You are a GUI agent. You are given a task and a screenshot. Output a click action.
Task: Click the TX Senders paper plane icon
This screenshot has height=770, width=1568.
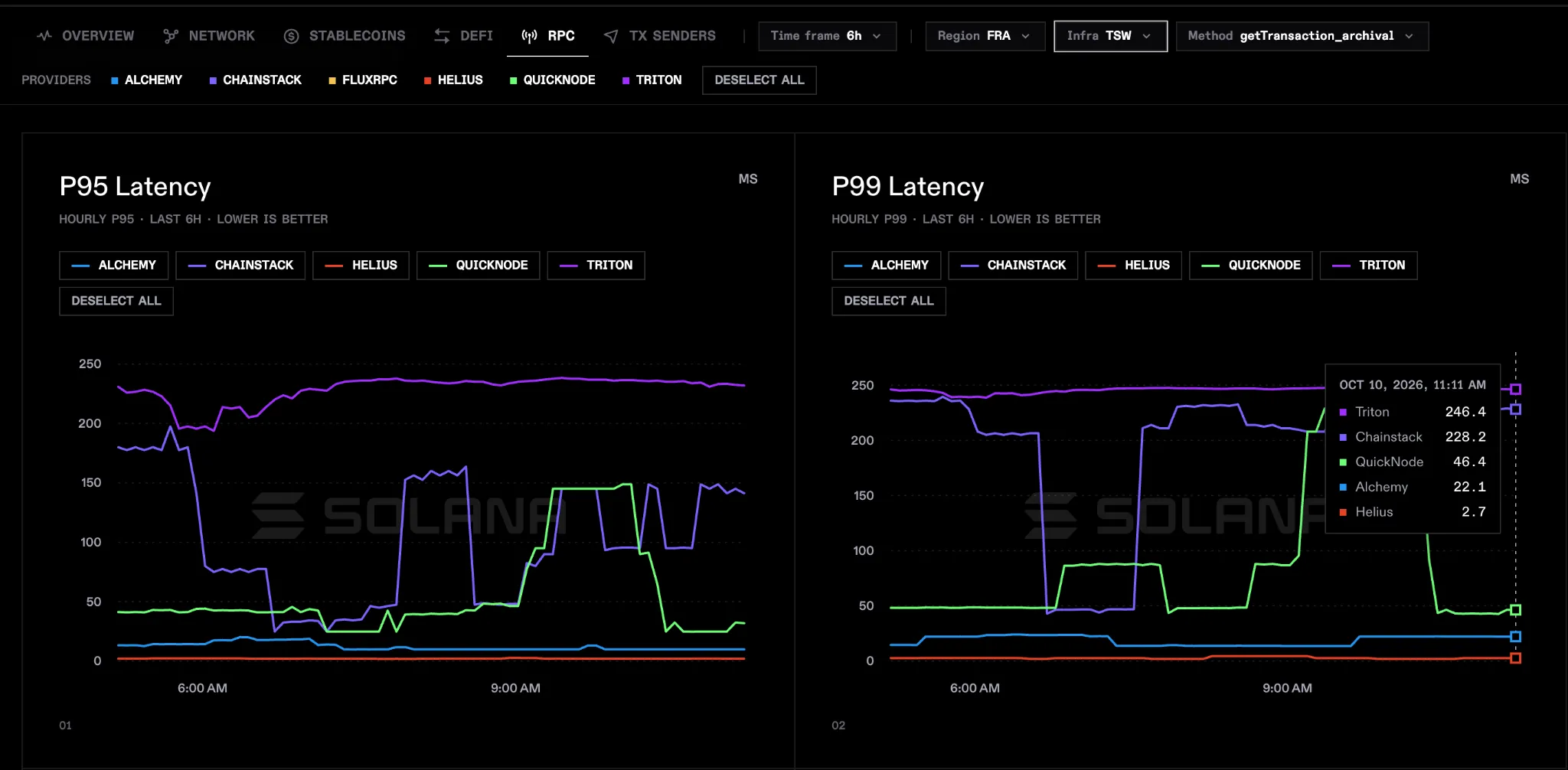coord(611,36)
